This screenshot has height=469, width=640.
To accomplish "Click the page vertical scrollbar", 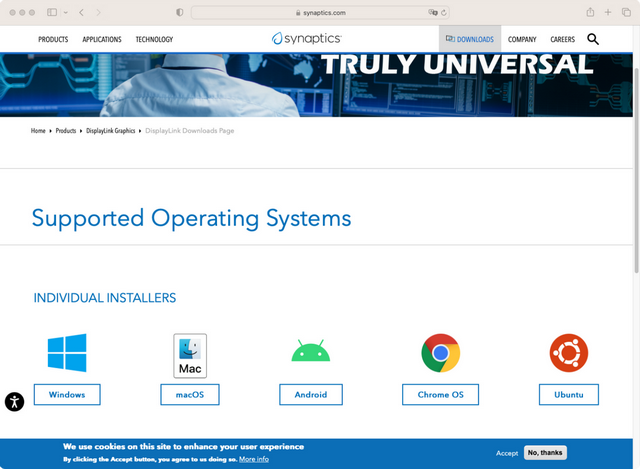I will (636, 171).
